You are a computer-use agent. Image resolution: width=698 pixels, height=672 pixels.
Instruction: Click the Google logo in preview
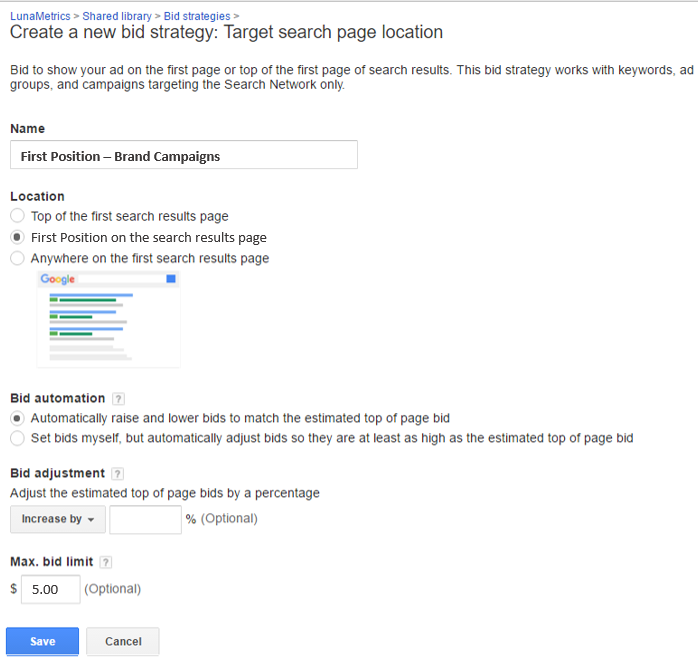57,279
